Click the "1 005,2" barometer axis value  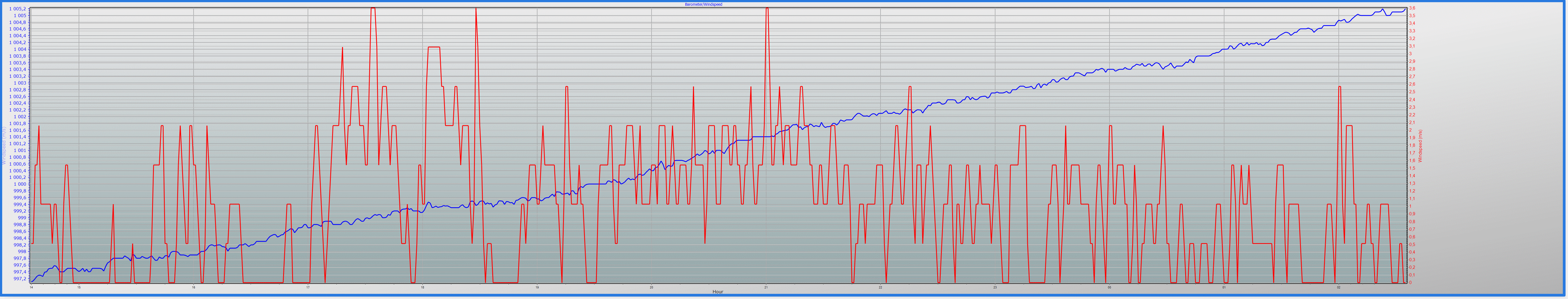tap(18, 9)
